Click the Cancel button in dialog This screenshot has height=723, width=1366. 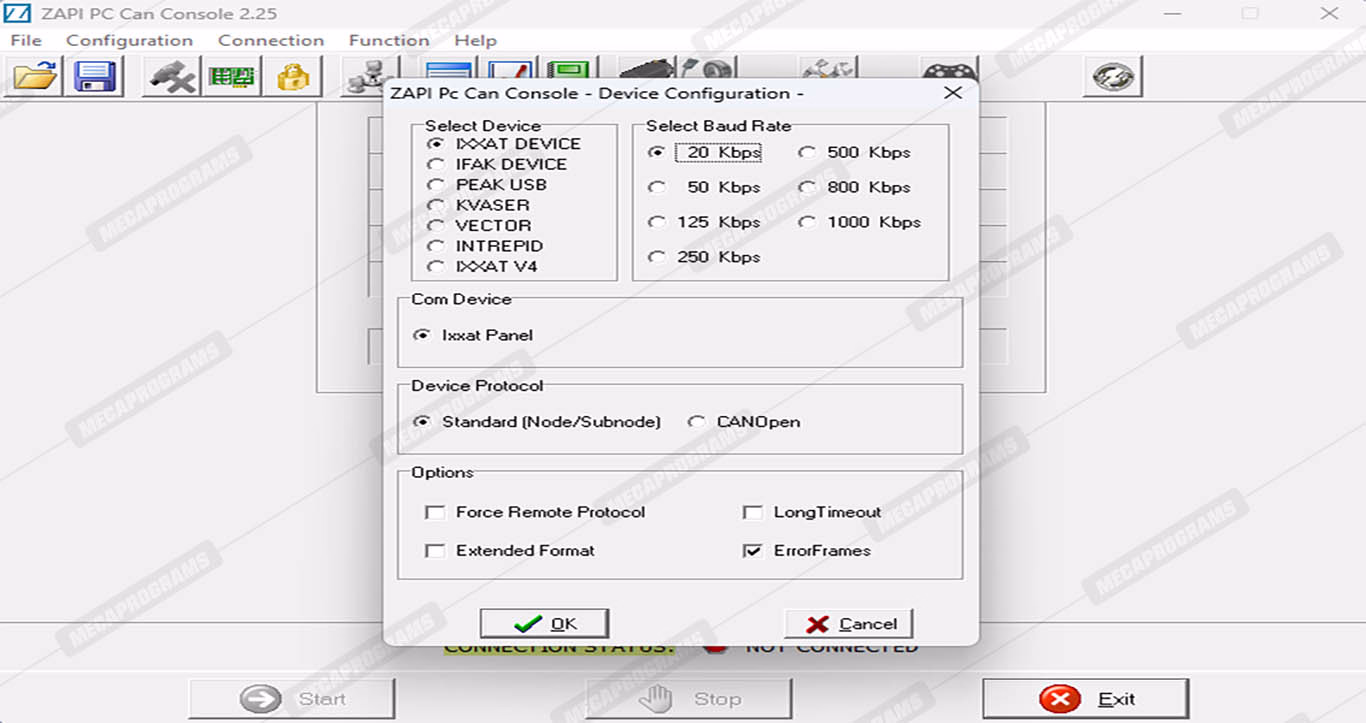click(849, 624)
